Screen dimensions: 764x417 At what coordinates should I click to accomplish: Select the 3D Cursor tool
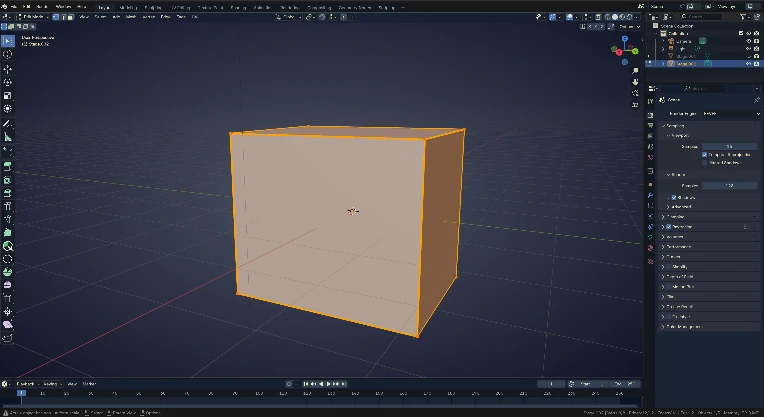[8, 55]
